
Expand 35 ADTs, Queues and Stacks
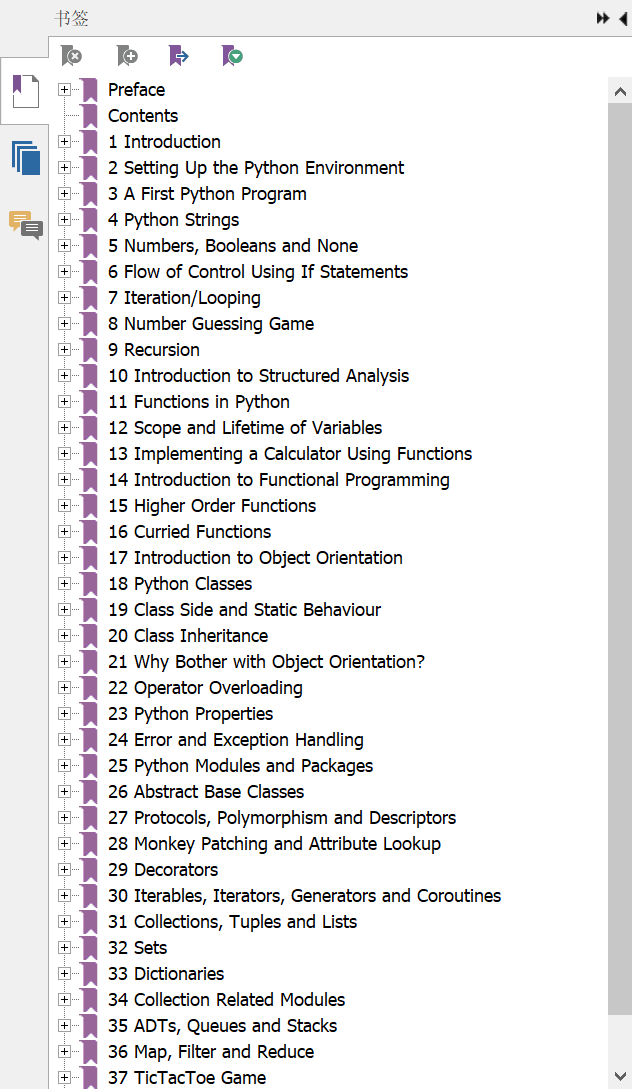(65, 1025)
